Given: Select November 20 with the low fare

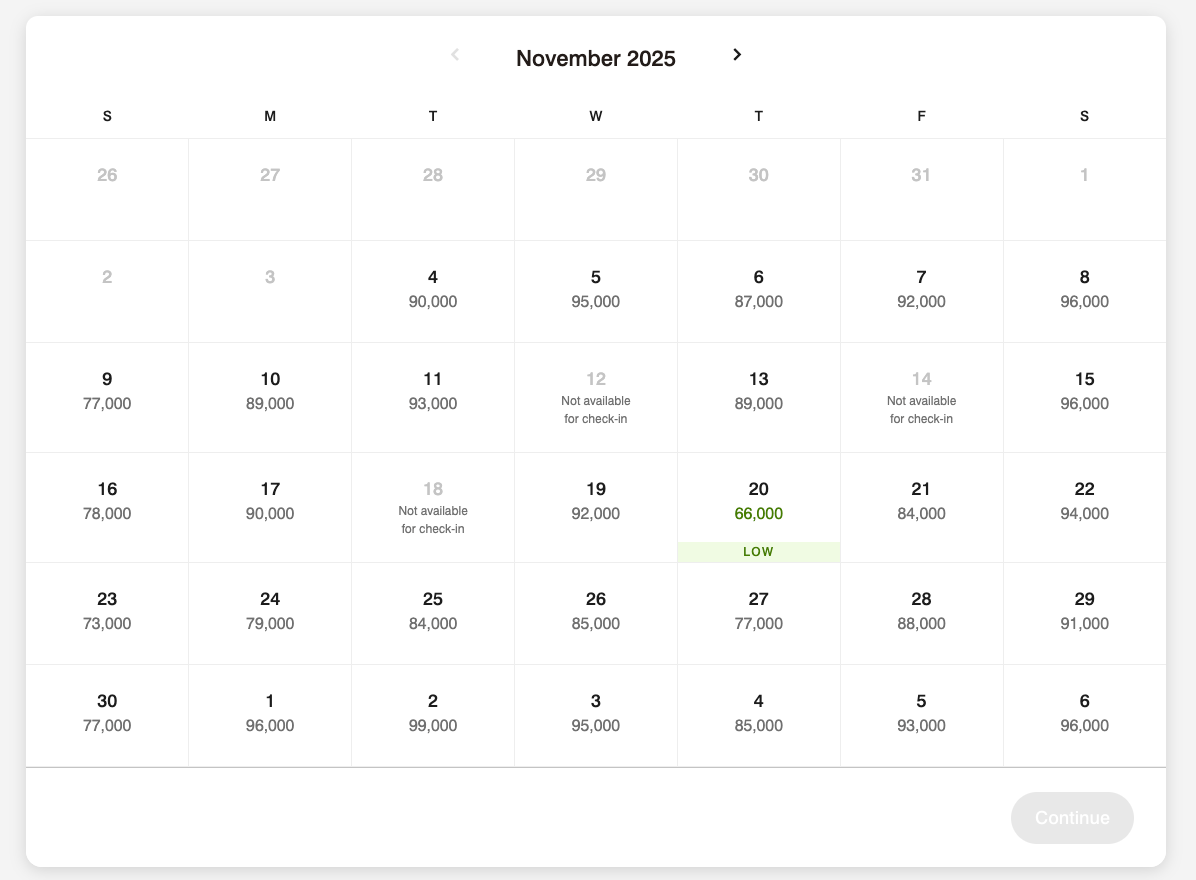Looking at the screenshot, I should tap(758, 498).
